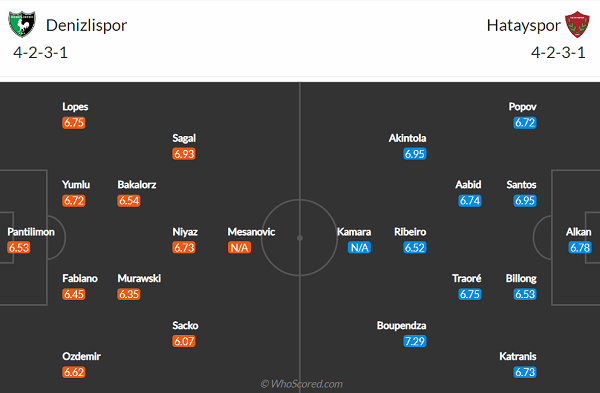Click Ozdemir's 6.62 rating badge
600x393 pixels.
click(74, 372)
